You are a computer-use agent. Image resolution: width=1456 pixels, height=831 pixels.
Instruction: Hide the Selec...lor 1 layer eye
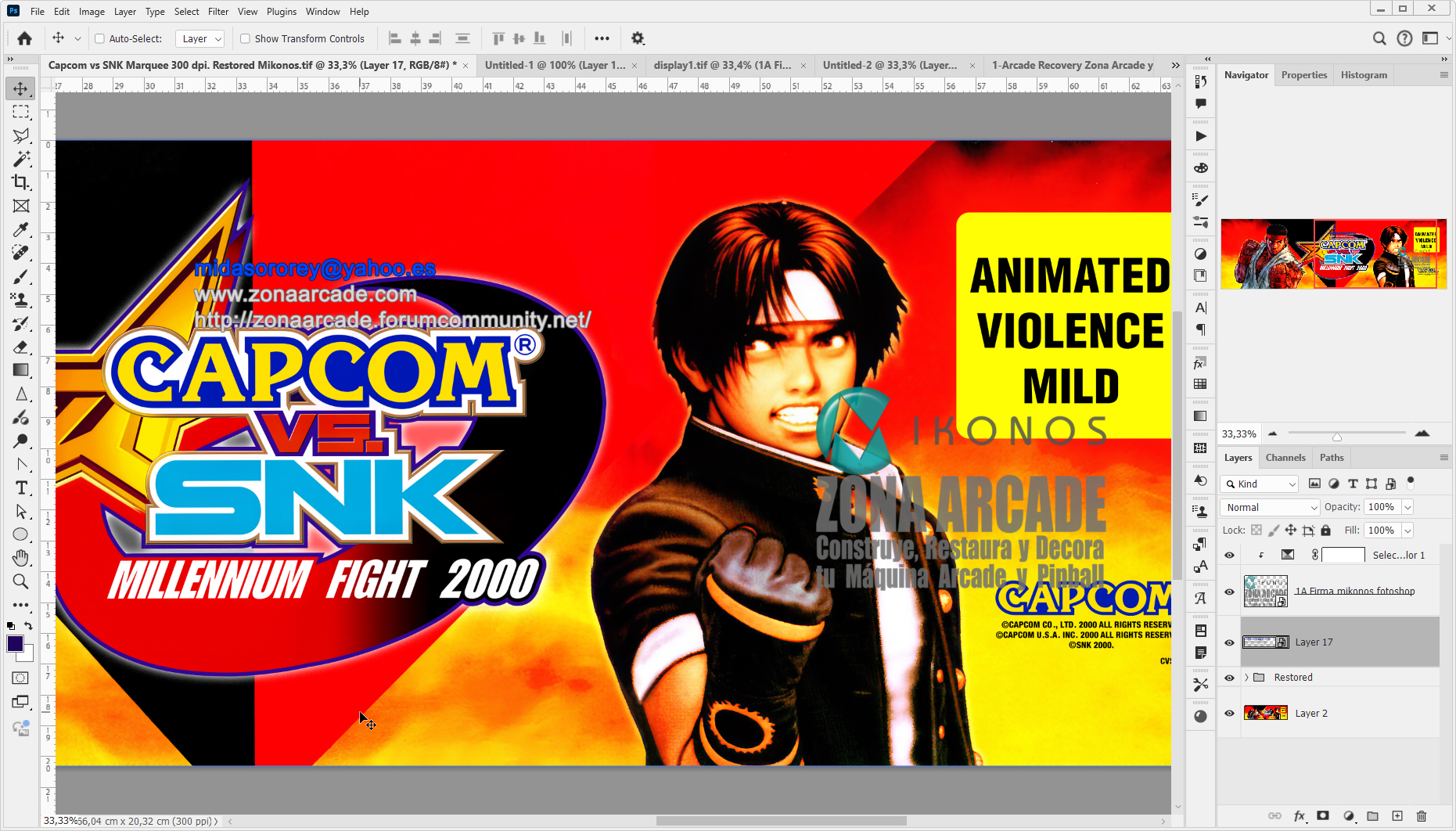[1229, 555]
